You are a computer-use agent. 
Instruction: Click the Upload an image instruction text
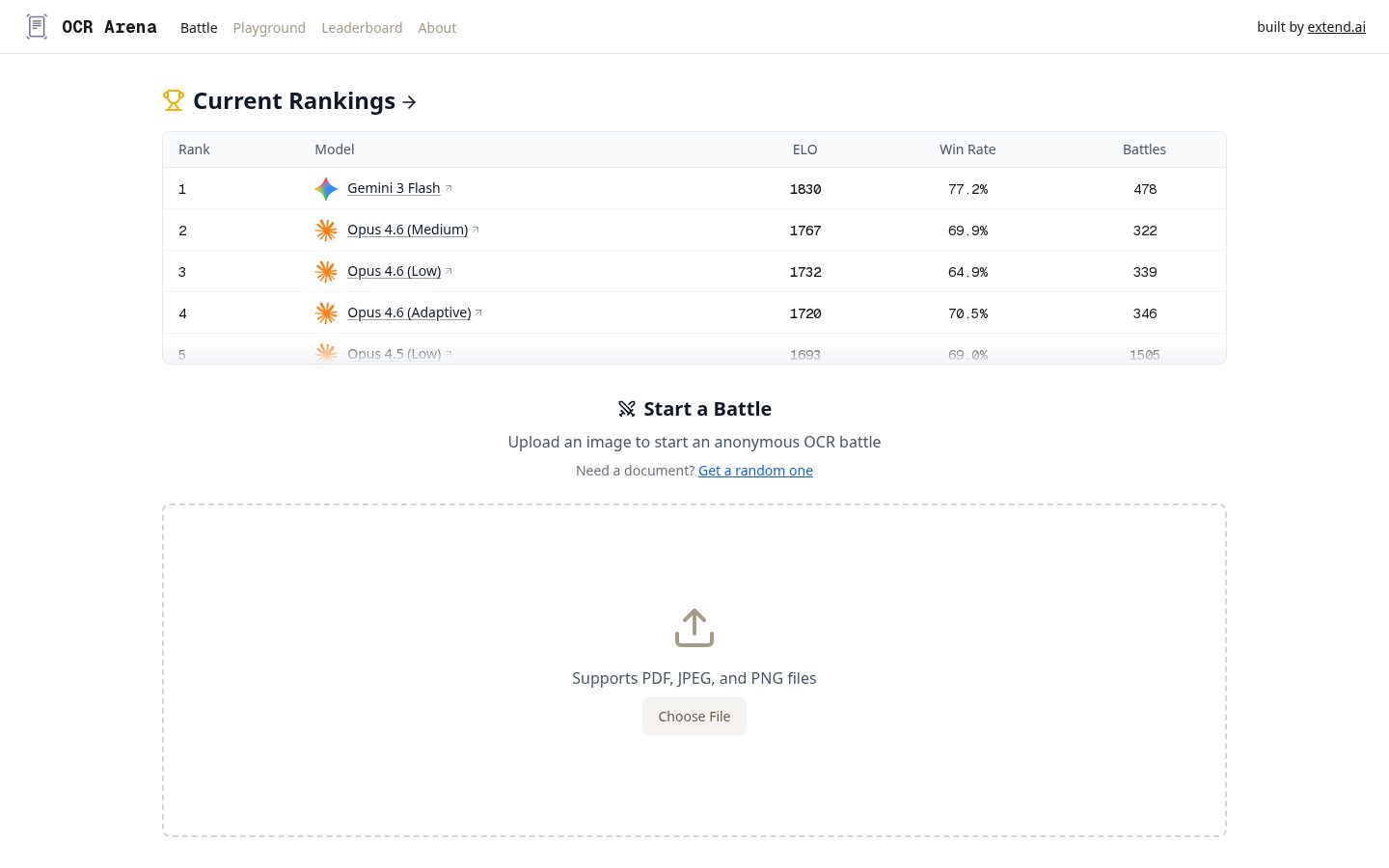[694, 442]
